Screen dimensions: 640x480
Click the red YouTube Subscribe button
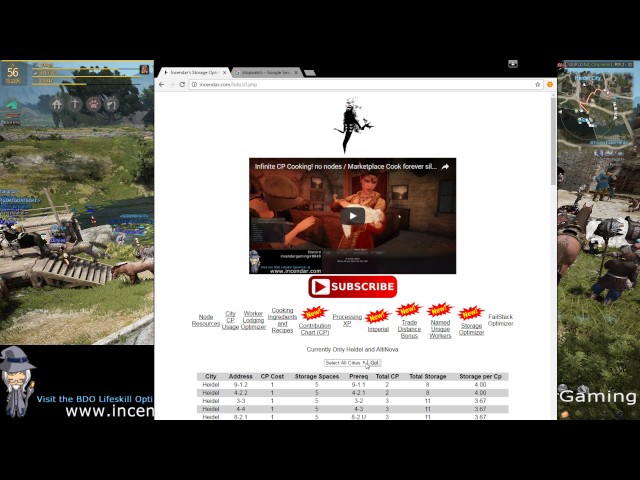352,287
